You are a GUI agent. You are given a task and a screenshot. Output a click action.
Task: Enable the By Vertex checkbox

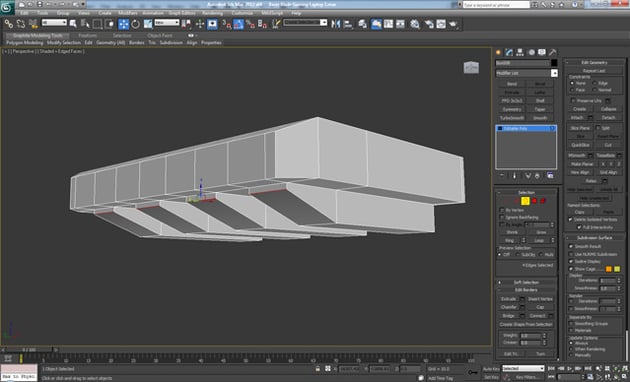502,210
